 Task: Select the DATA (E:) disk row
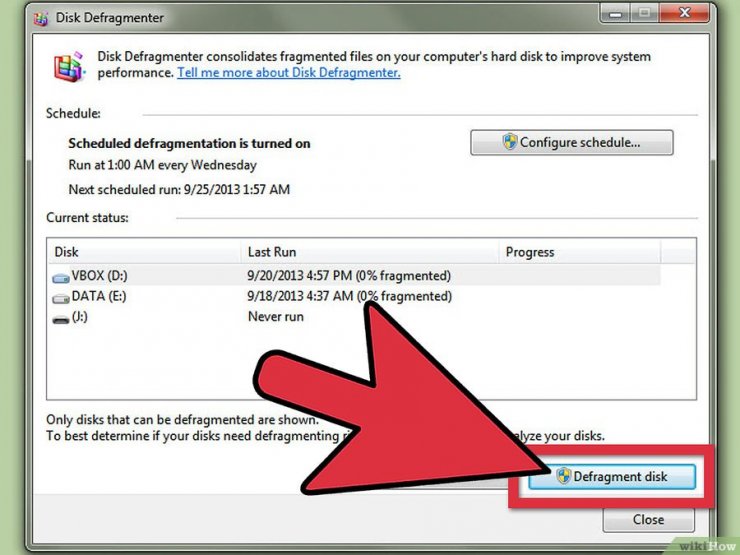tap(354, 296)
